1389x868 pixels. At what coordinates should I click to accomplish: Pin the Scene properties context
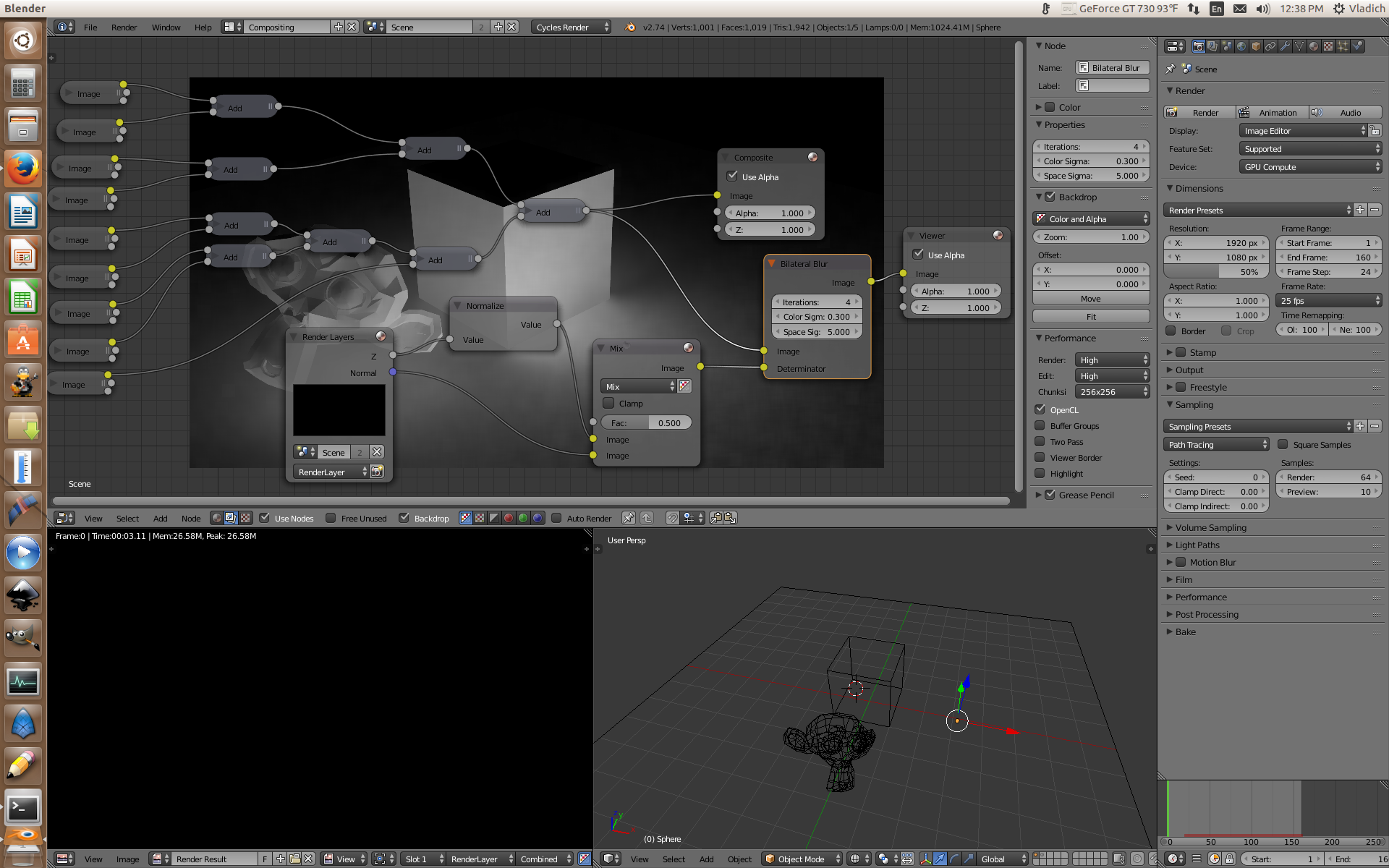1171,69
